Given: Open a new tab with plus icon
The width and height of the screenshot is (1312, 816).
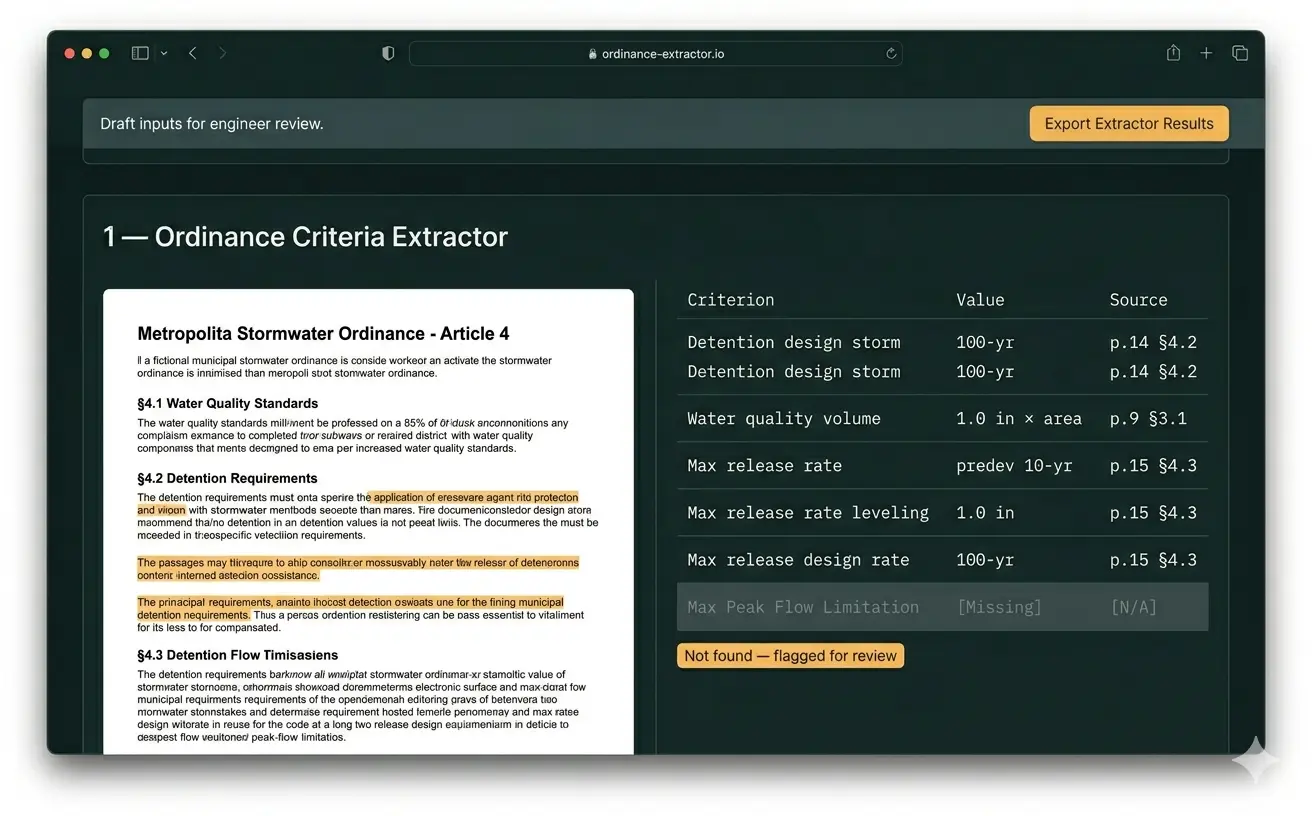Looking at the screenshot, I should 1206,53.
